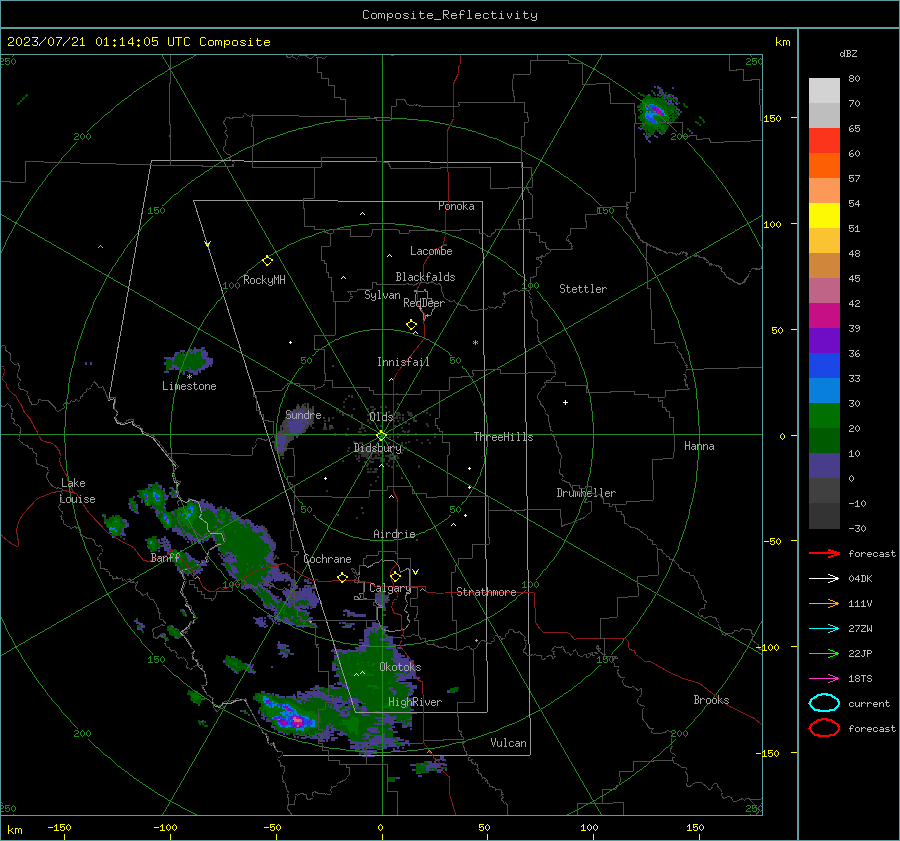Viewport: 900px width, 841px height.
Task: Click the Lacombe label
Action: pyautogui.click(x=431, y=251)
